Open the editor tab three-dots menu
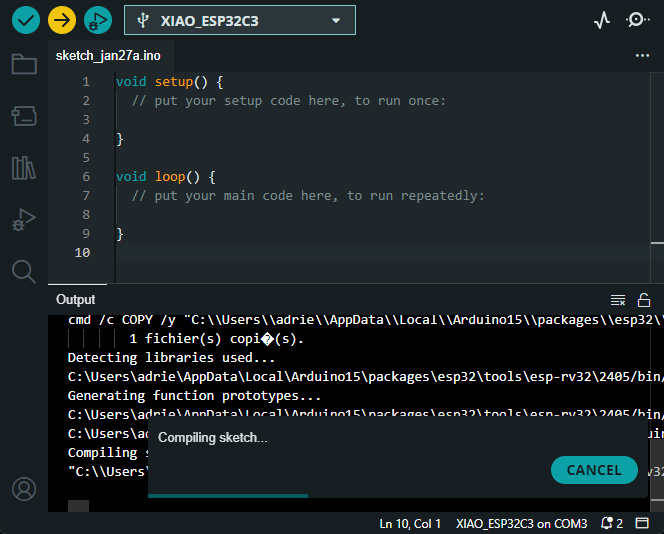Viewport: 664px width, 534px height. tap(642, 56)
